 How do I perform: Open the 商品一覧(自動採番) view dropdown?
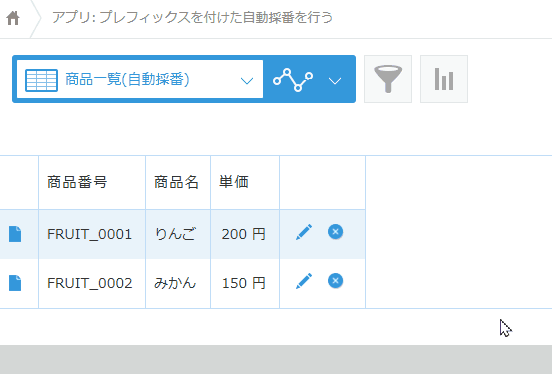(140, 79)
